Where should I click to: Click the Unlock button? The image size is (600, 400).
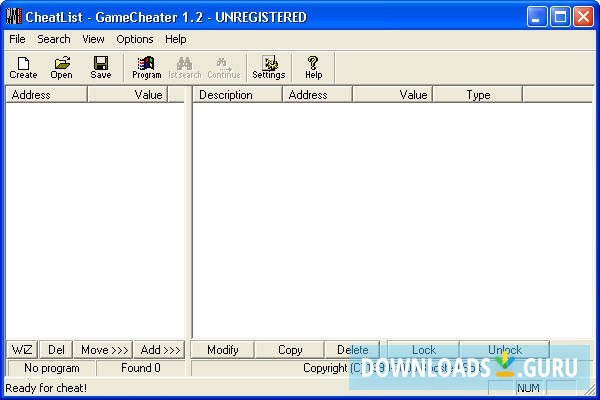(505, 349)
